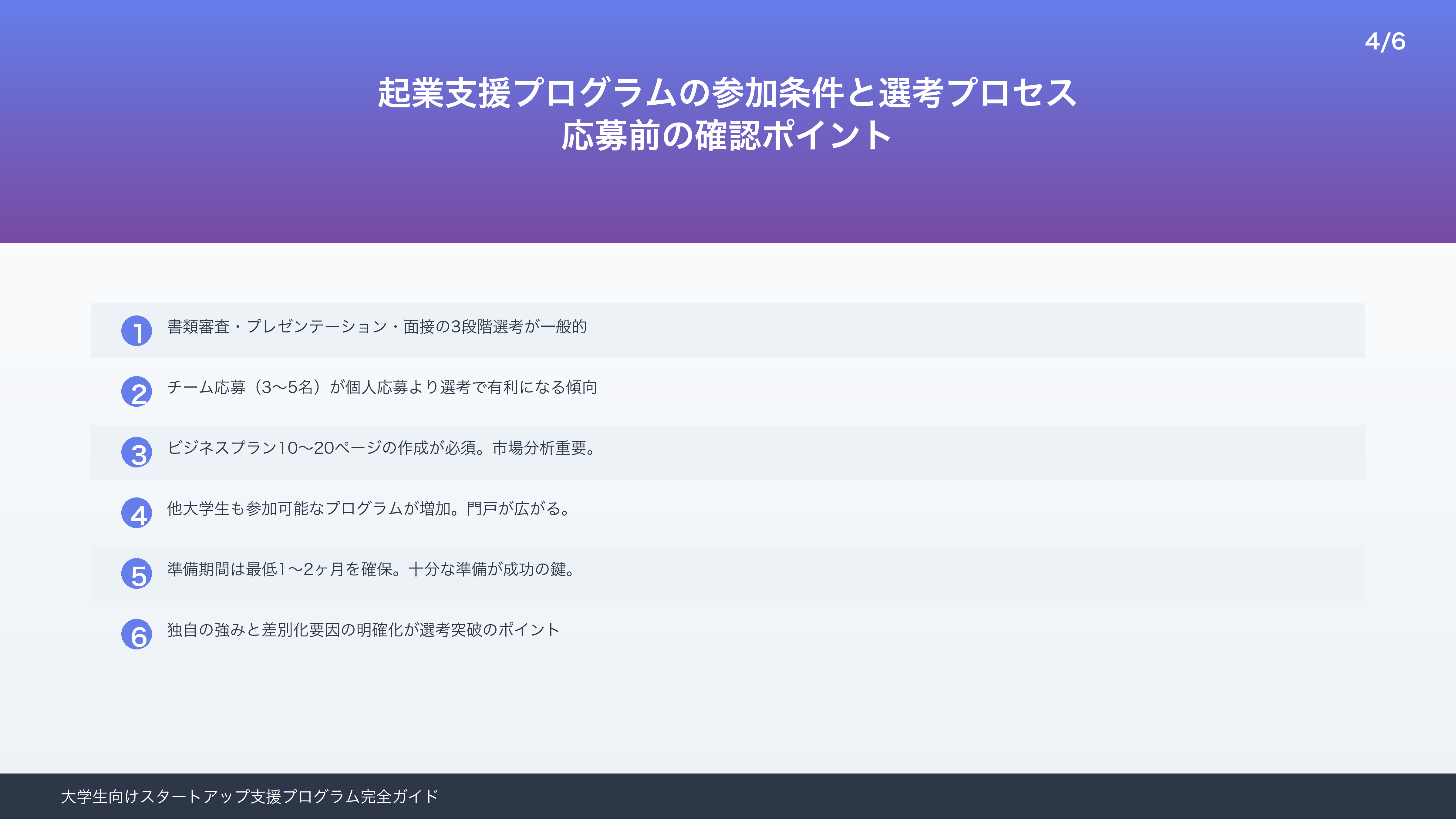1456x819 pixels.
Task: Click the number 1 circle badge
Action: (137, 331)
